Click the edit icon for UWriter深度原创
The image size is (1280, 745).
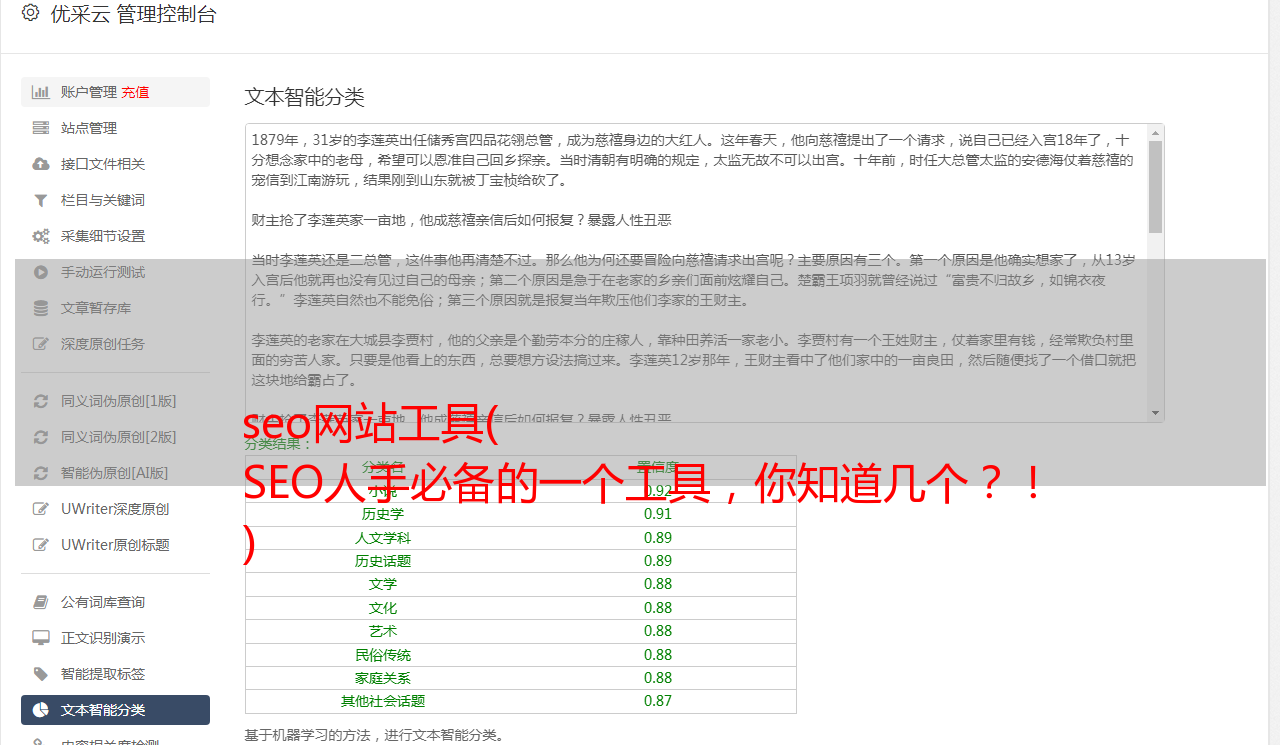(x=41, y=509)
